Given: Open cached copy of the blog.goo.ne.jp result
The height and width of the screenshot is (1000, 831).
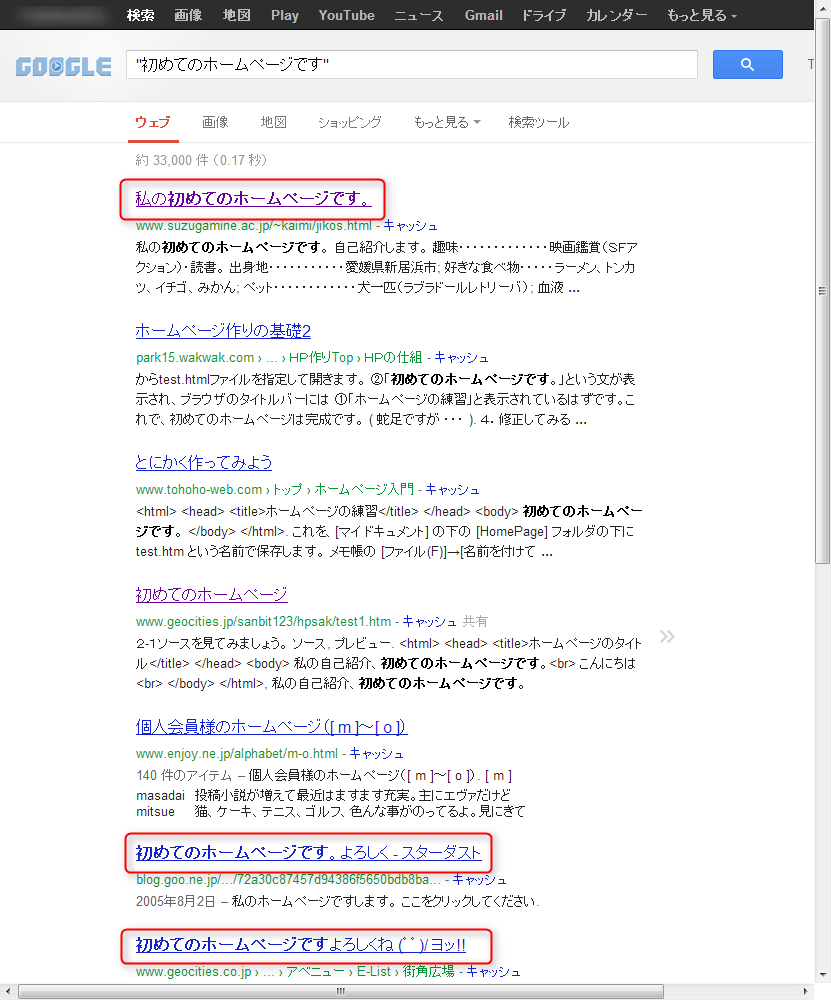Looking at the screenshot, I should click(479, 880).
